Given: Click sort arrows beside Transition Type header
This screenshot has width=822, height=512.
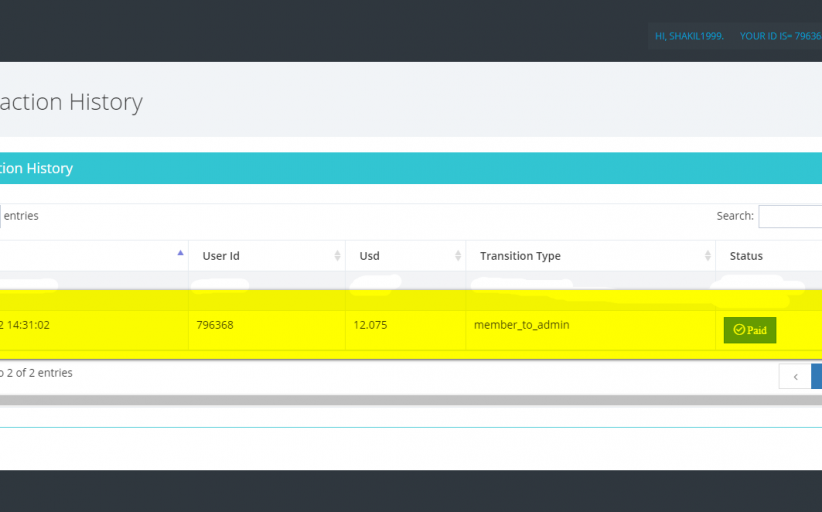Looking at the screenshot, I should pos(707,256).
